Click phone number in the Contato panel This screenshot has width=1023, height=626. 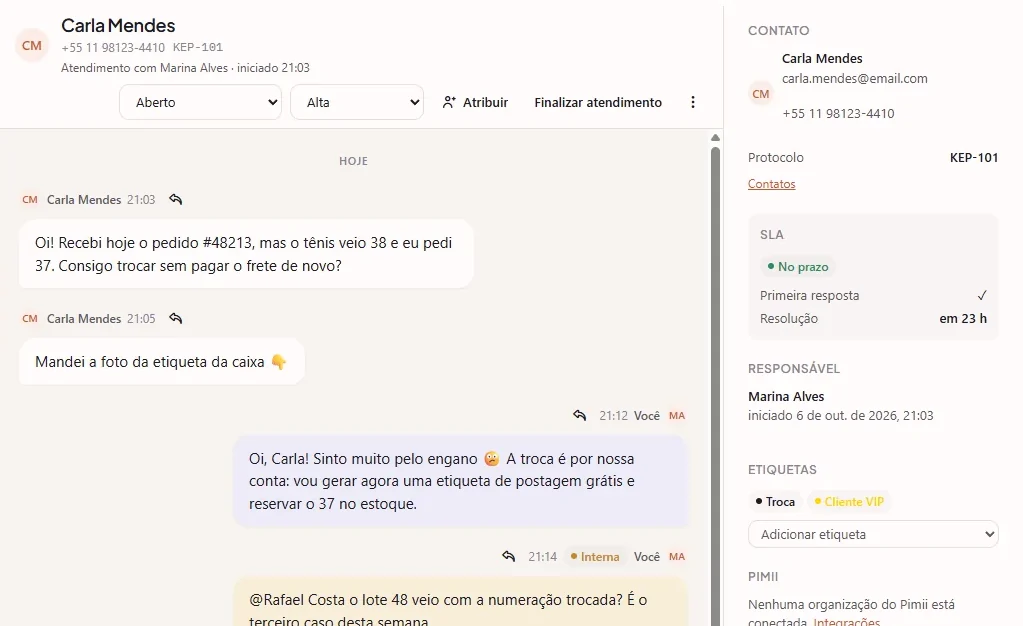(x=838, y=114)
